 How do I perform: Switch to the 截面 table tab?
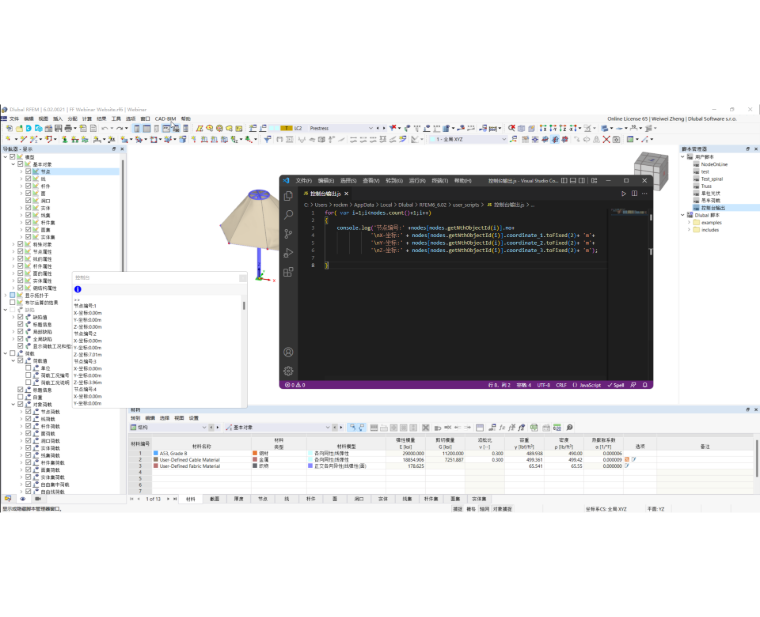pos(214,499)
